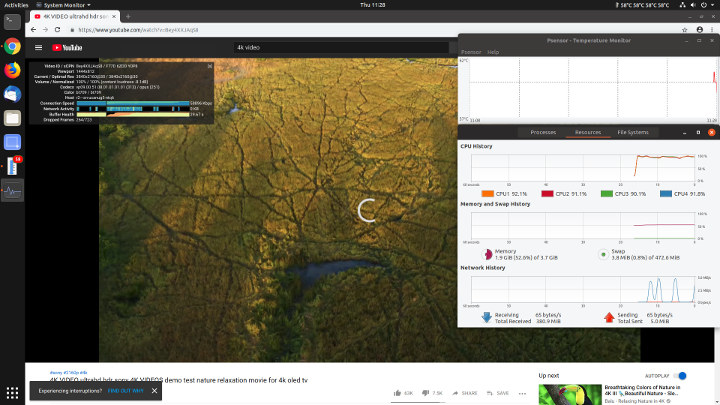Click the Receiving blue arrow indicator
This screenshot has height=405, width=720.
coord(486,317)
